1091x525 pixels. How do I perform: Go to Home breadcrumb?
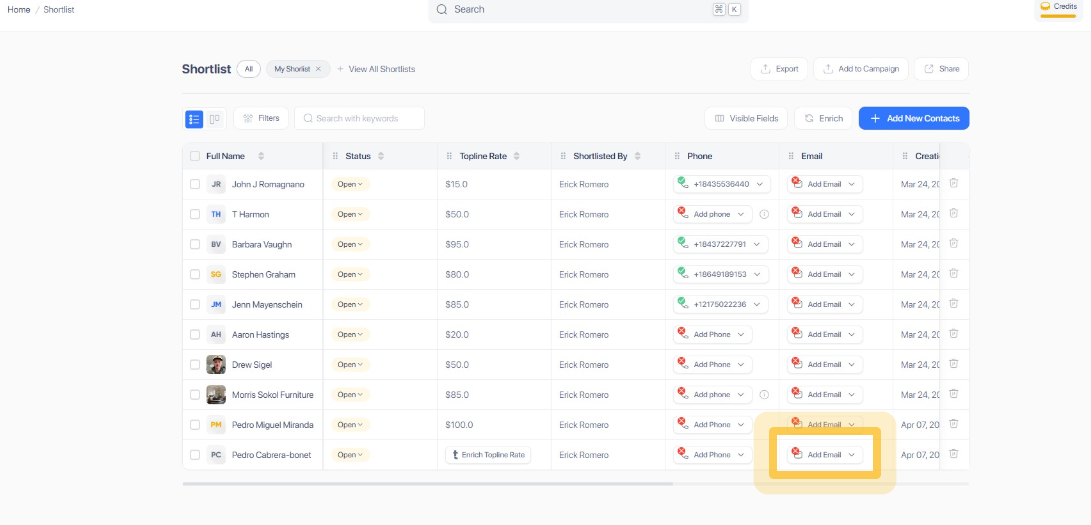pyautogui.click(x=19, y=10)
